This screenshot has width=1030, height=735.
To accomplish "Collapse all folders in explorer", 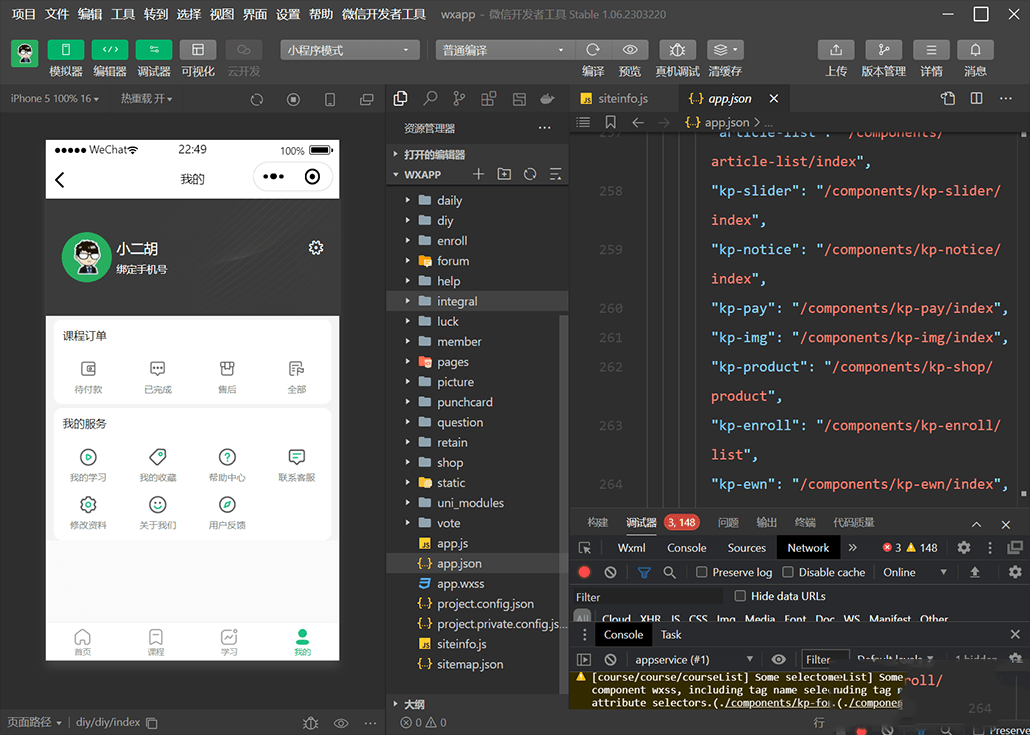I will click(555, 174).
